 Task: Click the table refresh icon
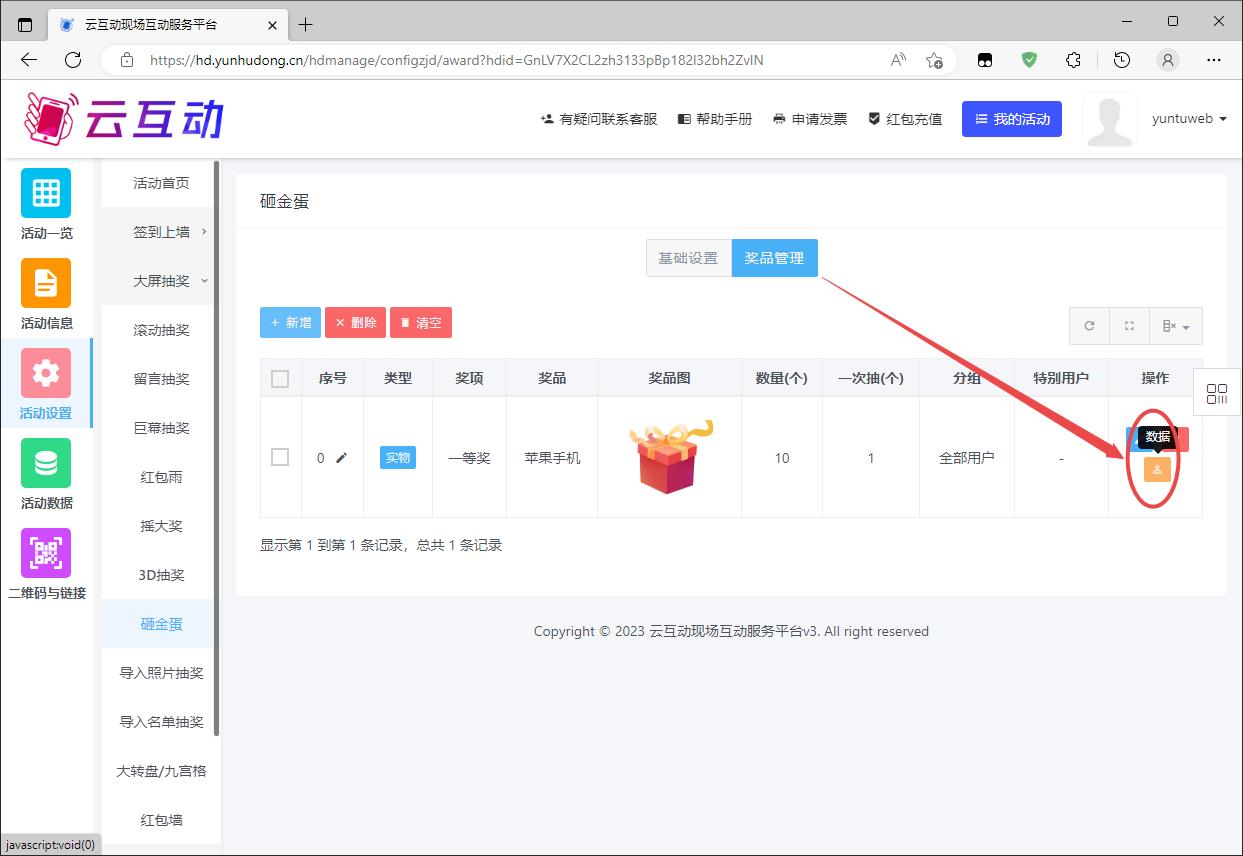[1089, 326]
